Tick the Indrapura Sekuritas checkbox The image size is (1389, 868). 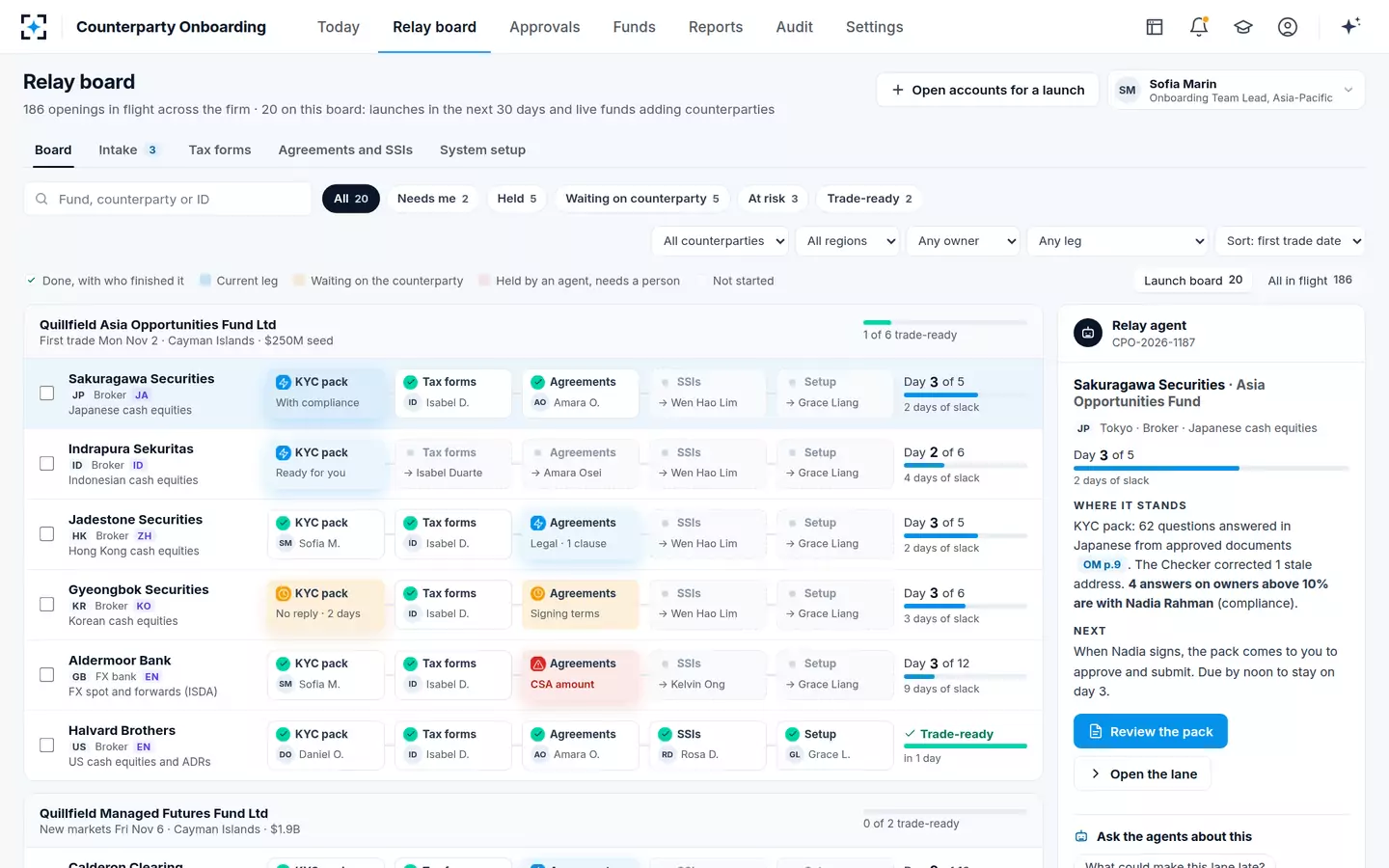46,464
